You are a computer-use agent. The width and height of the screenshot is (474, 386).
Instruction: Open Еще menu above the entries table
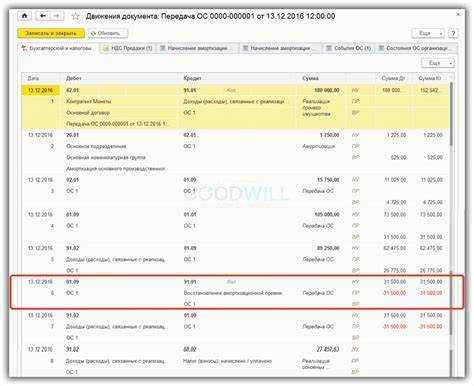[x=438, y=63]
